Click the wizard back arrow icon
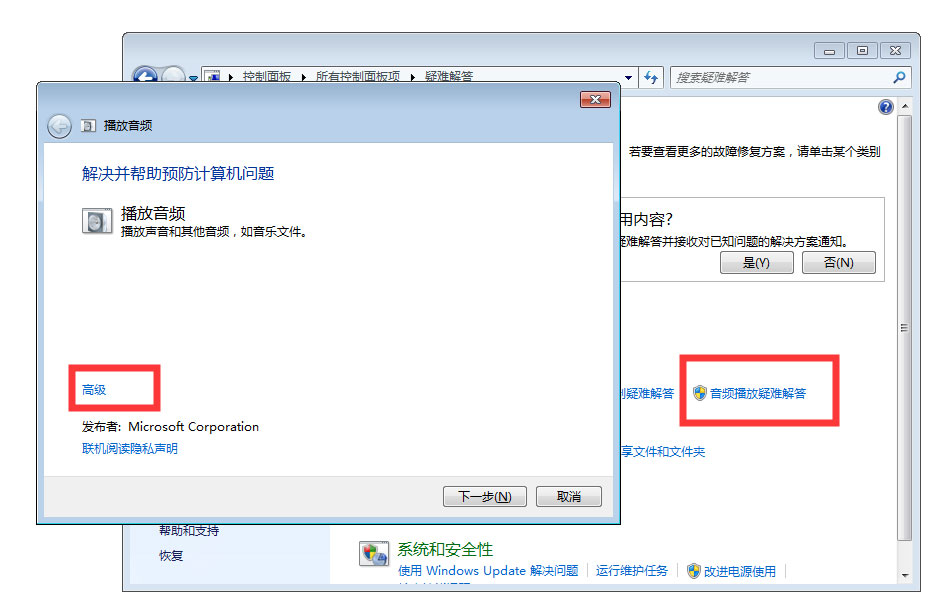 pyautogui.click(x=60, y=126)
